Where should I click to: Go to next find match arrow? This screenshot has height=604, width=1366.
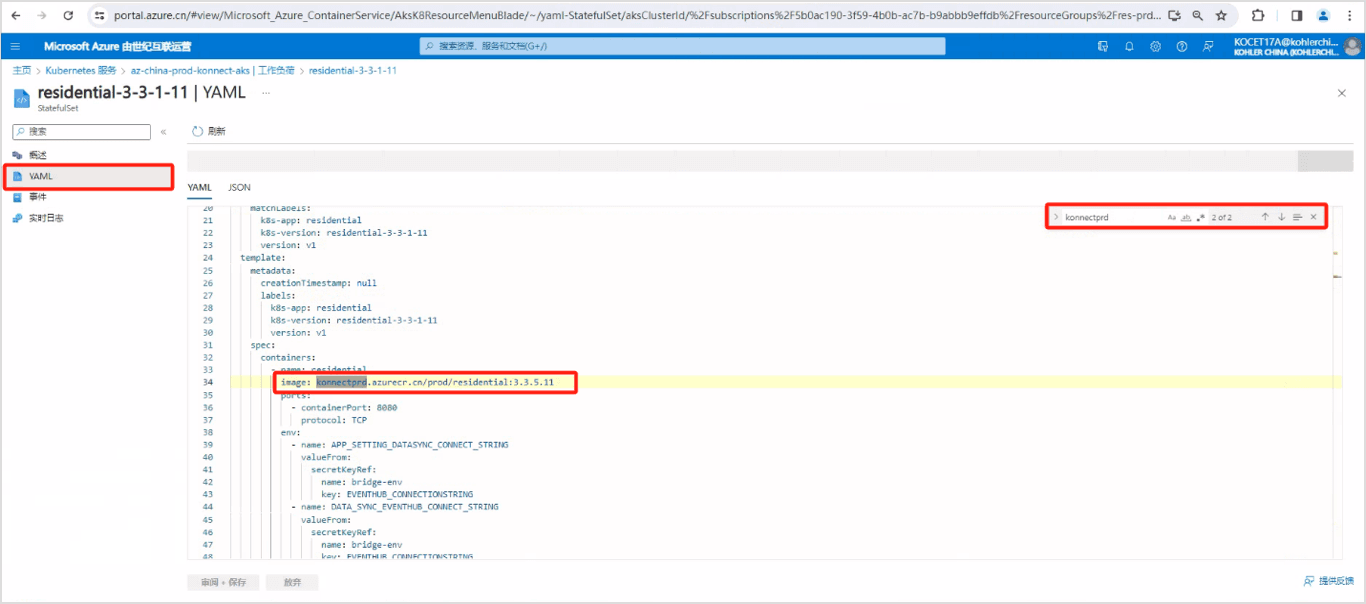pyautogui.click(x=1281, y=217)
